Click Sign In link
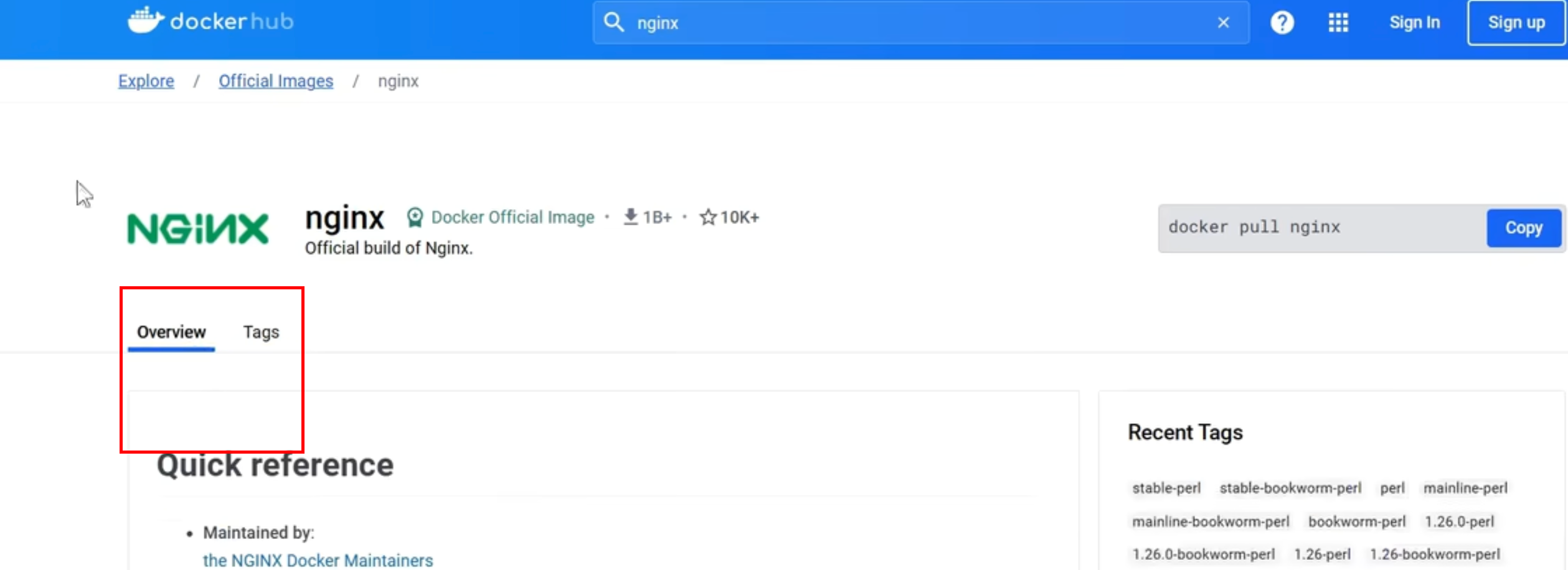The height and width of the screenshot is (570, 1568). click(x=1415, y=23)
